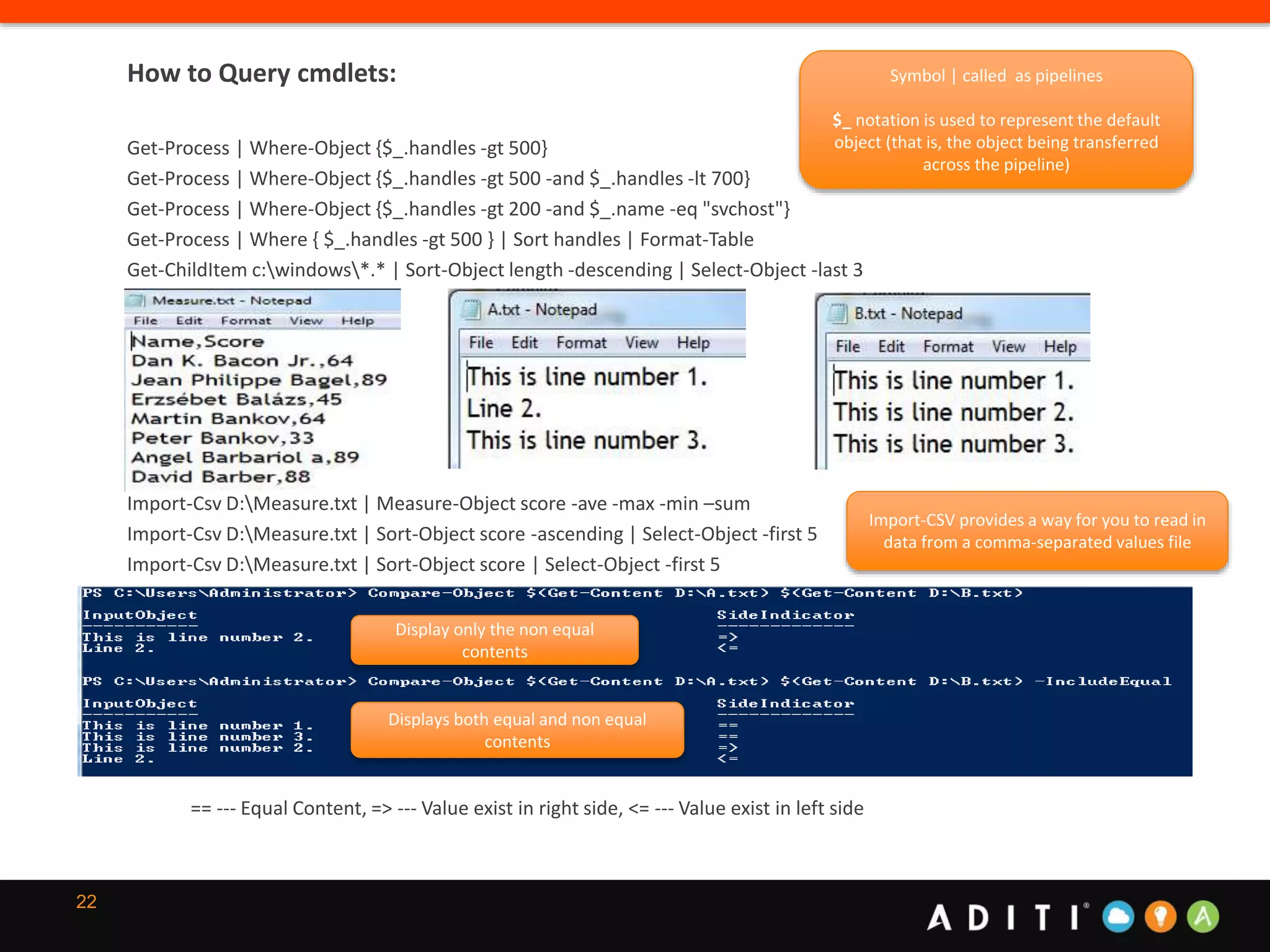Click the 'How to Query cmdlets:' heading
The height and width of the screenshot is (952, 1270).
(x=262, y=74)
